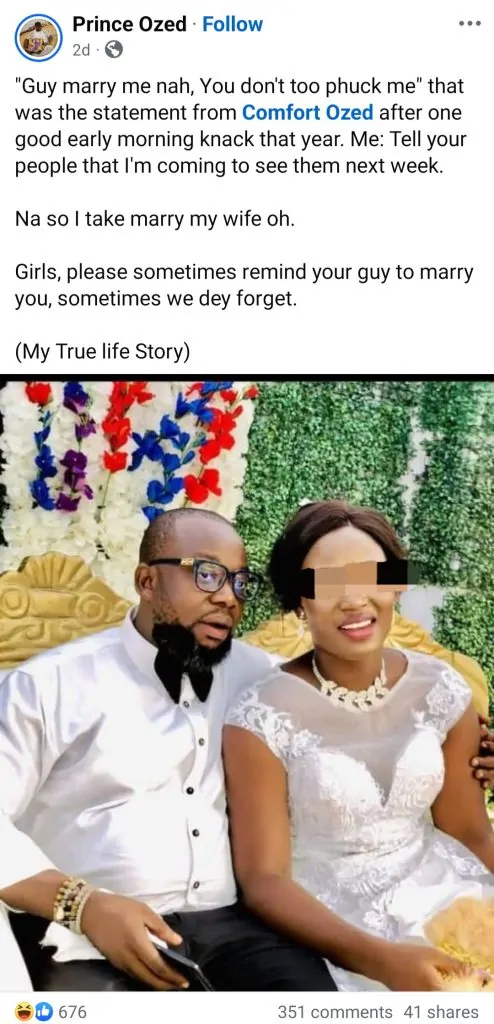This screenshot has width=494, height=1024.
Task: Click the man's black bow tie in photo
Action: click(x=182, y=666)
